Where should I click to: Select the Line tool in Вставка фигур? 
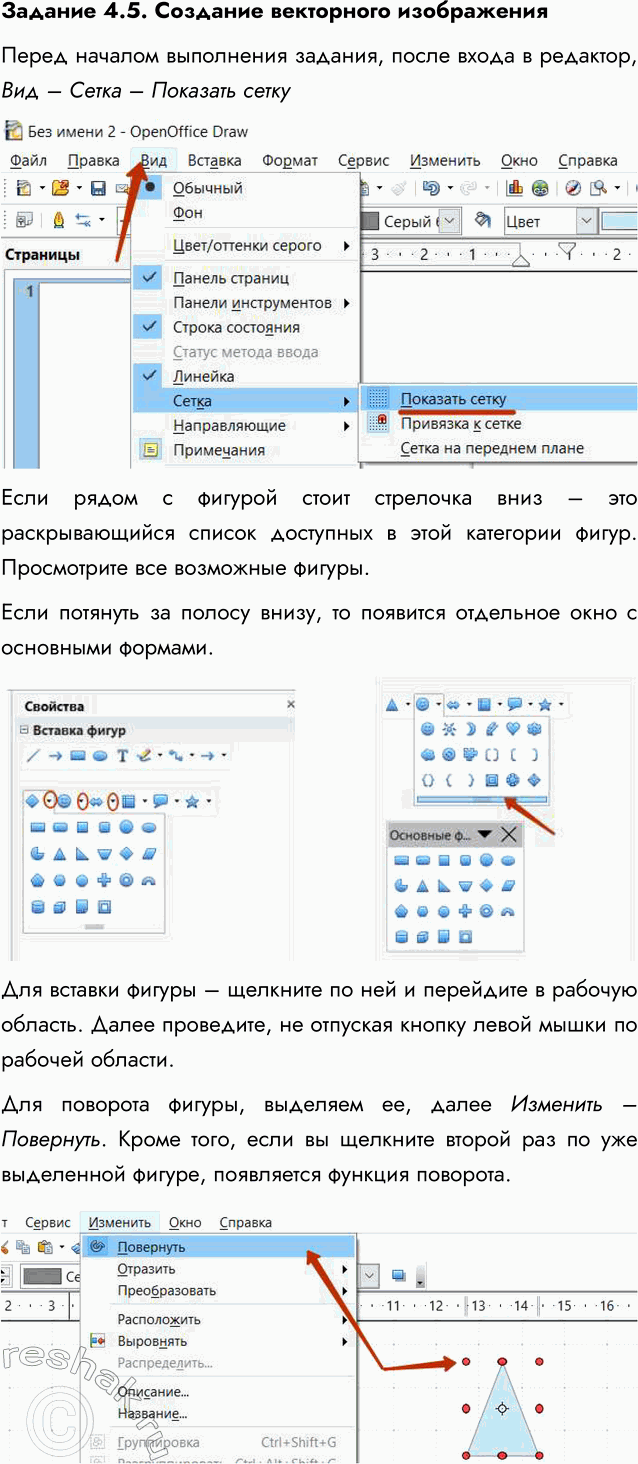[33, 756]
